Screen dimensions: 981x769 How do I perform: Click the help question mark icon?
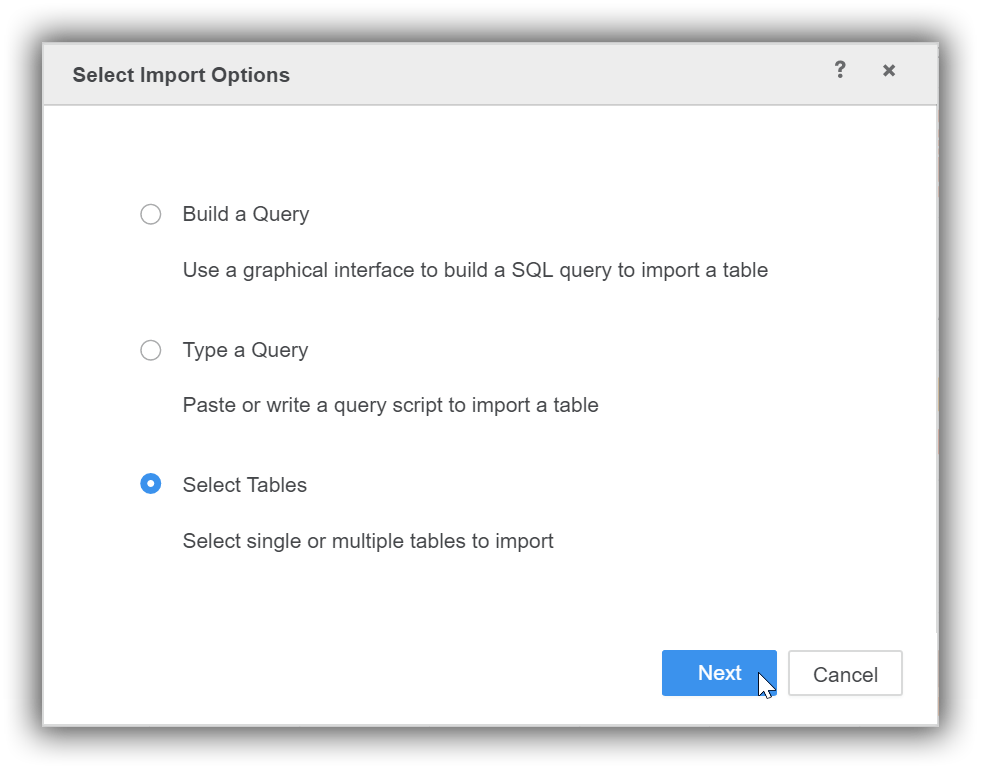(840, 70)
